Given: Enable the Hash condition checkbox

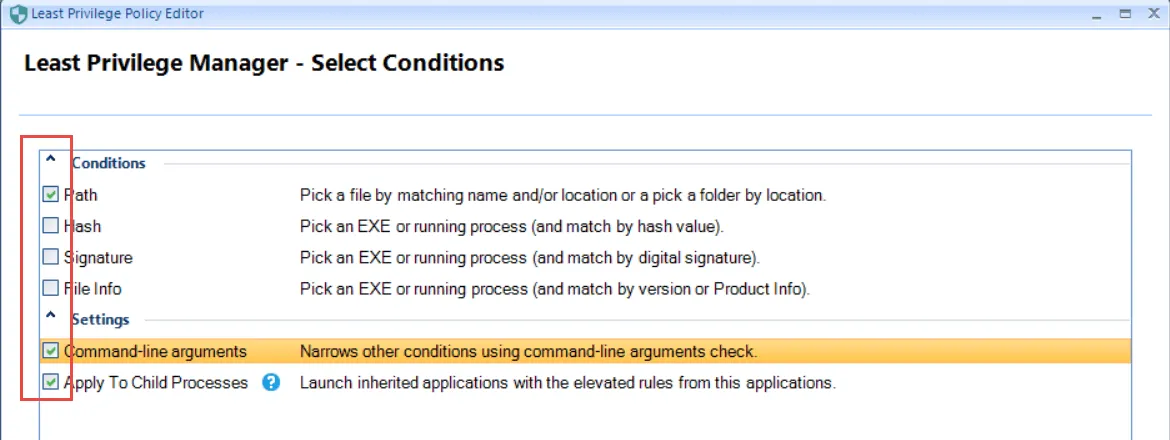Looking at the screenshot, I should [50, 226].
